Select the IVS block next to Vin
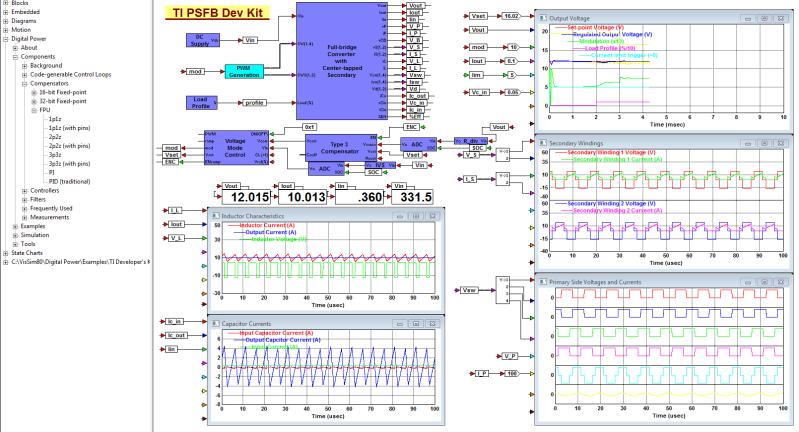Screen dimensions: 799x432 click(x=380, y=165)
